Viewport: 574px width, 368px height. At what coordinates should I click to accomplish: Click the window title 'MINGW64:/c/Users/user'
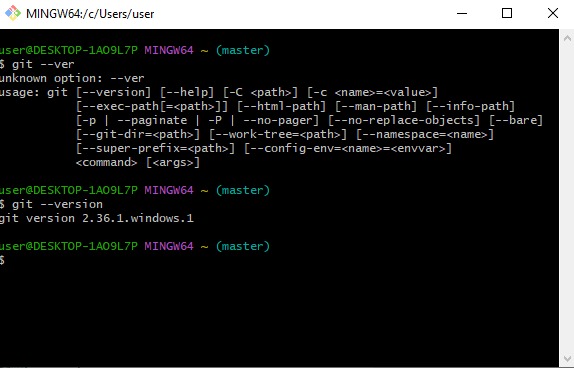(90, 14)
